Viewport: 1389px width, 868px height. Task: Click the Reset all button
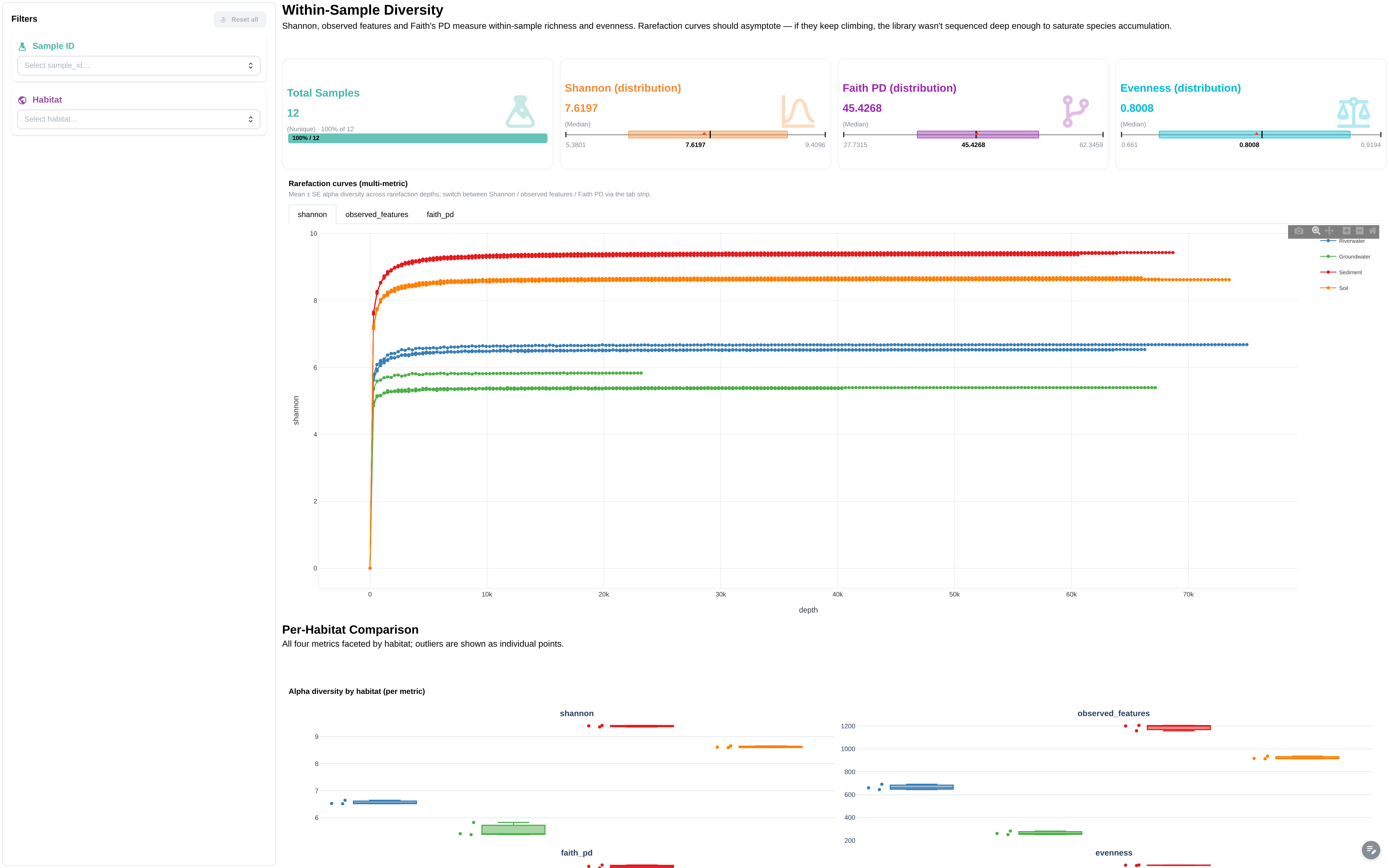240,20
